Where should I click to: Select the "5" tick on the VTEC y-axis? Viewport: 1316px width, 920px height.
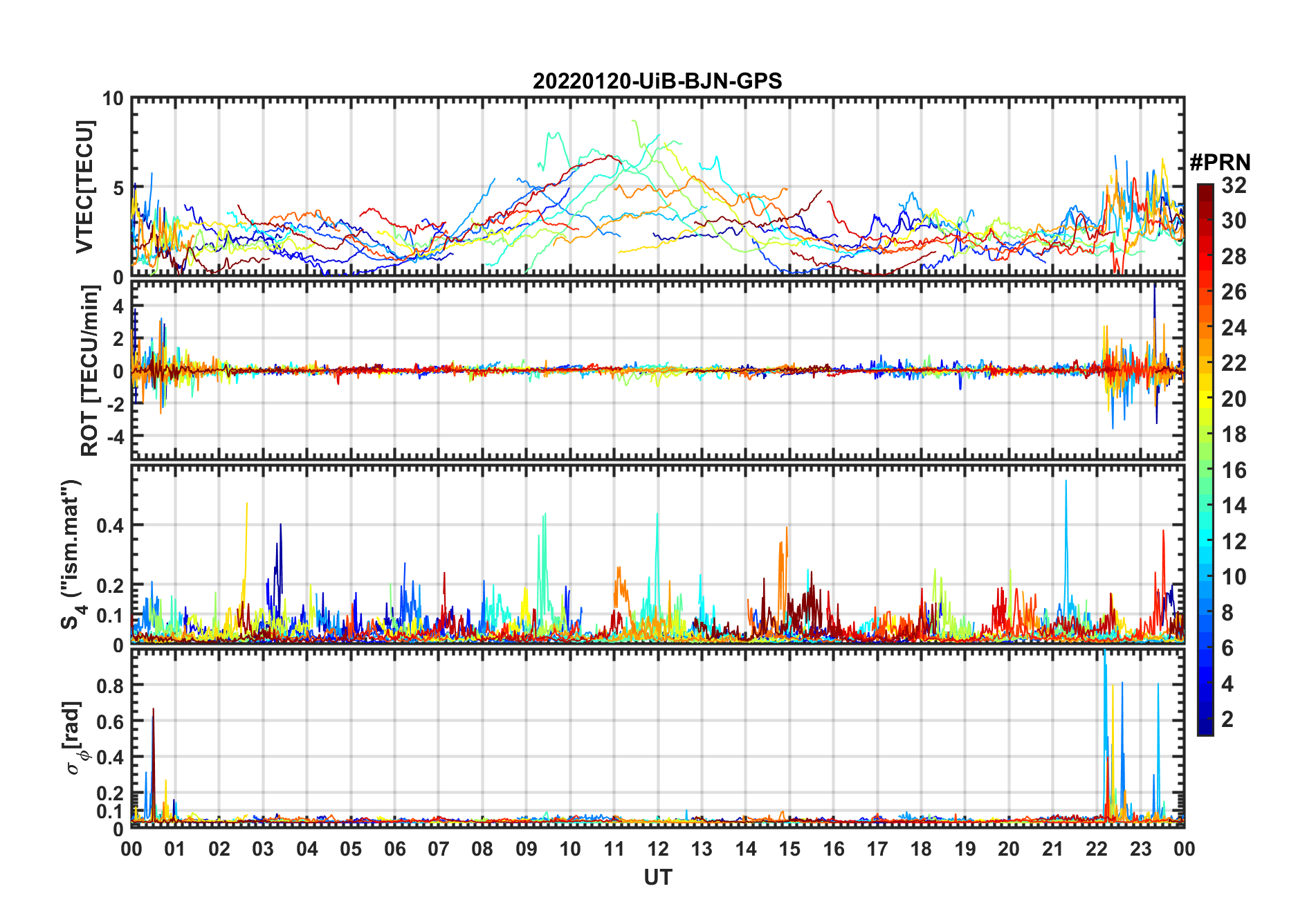(118, 187)
